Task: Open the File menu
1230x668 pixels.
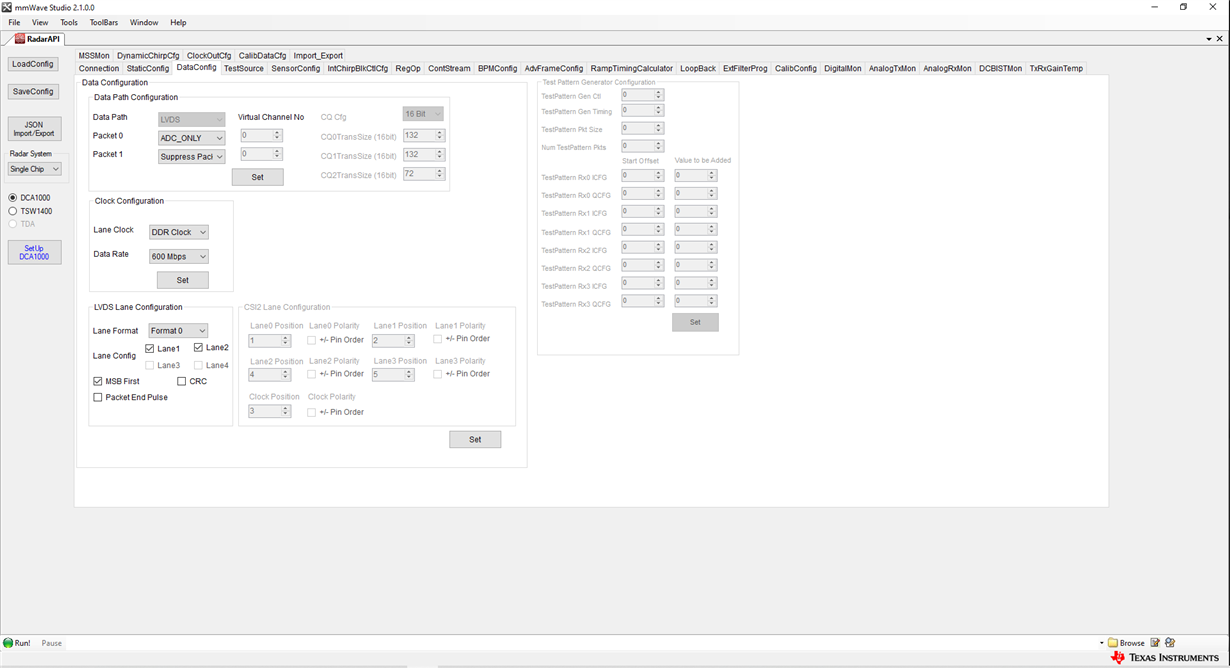Action: (14, 22)
